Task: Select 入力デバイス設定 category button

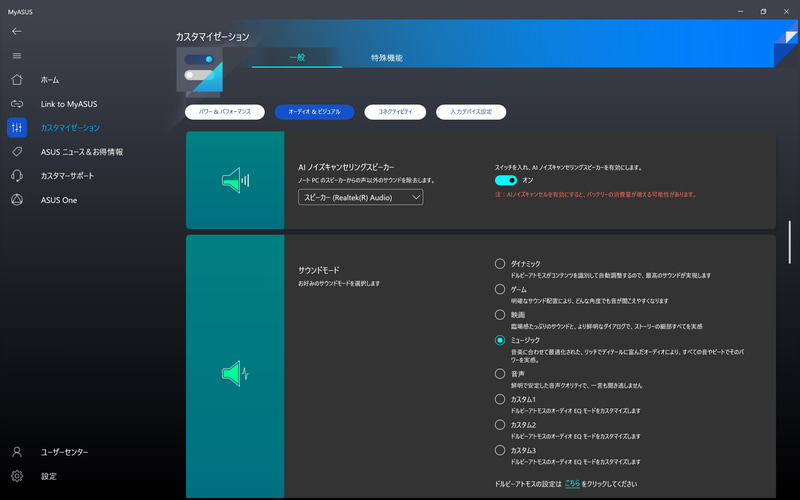Action: pos(471,112)
